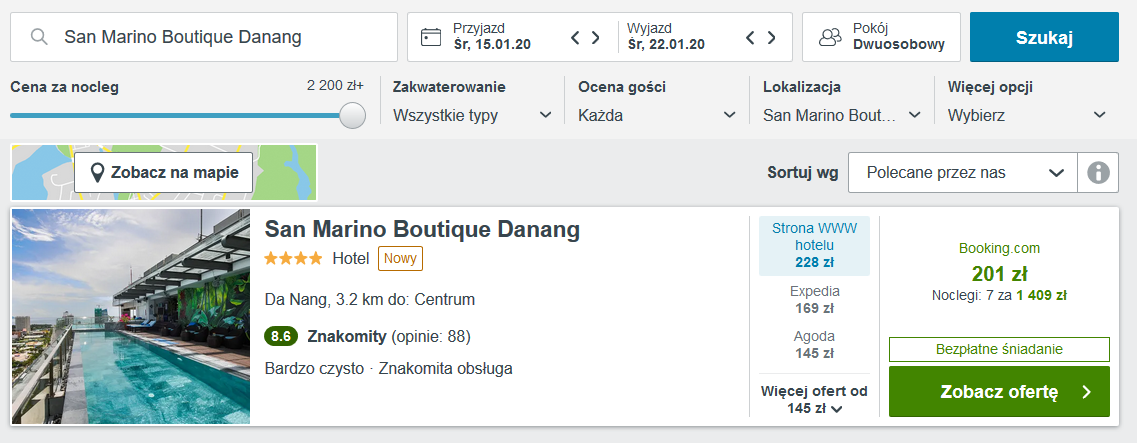Select the Strona WWW hotelu 228 zł offer

pyautogui.click(x=814, y=246)
